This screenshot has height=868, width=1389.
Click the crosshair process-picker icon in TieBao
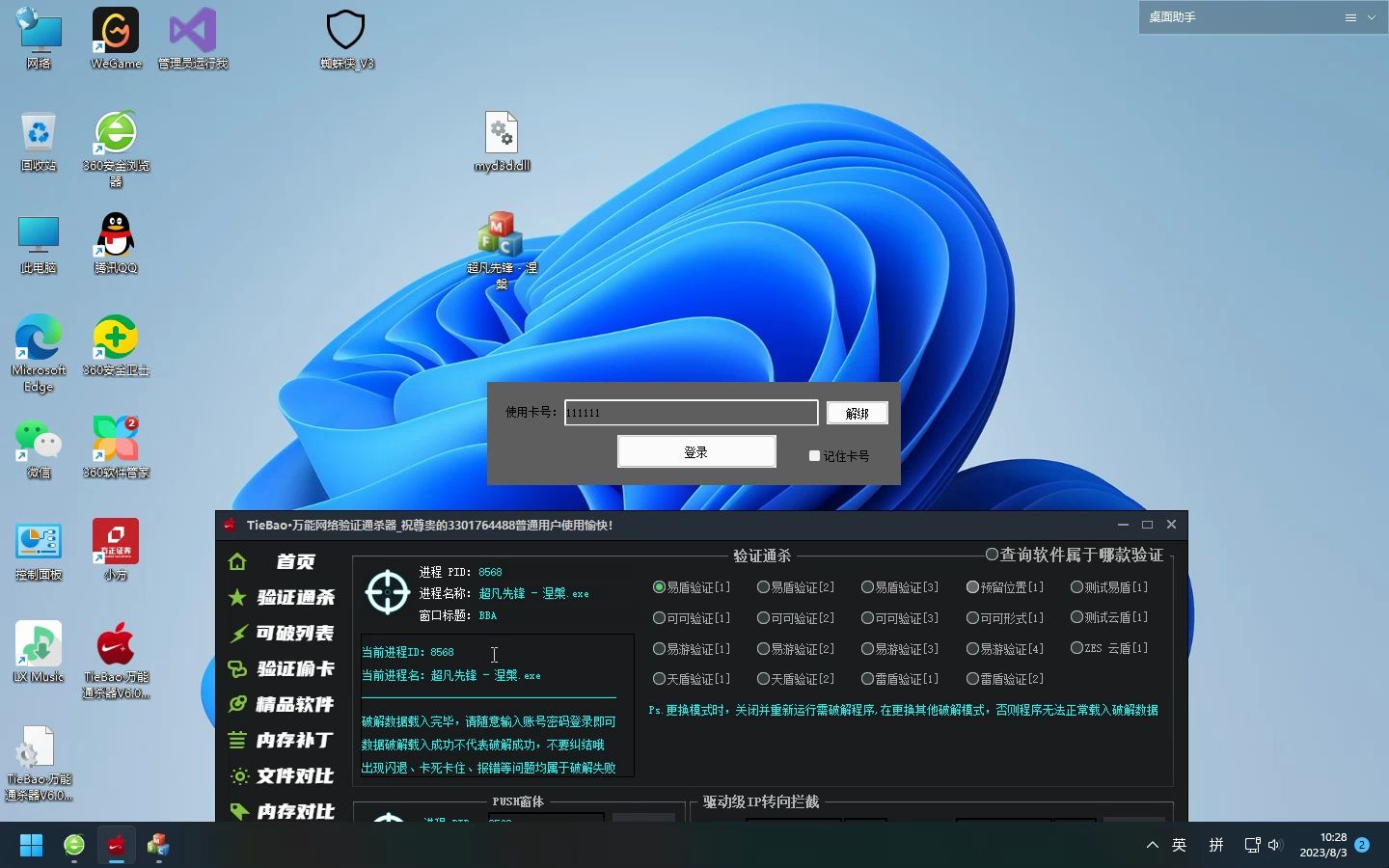coord(388,592)
